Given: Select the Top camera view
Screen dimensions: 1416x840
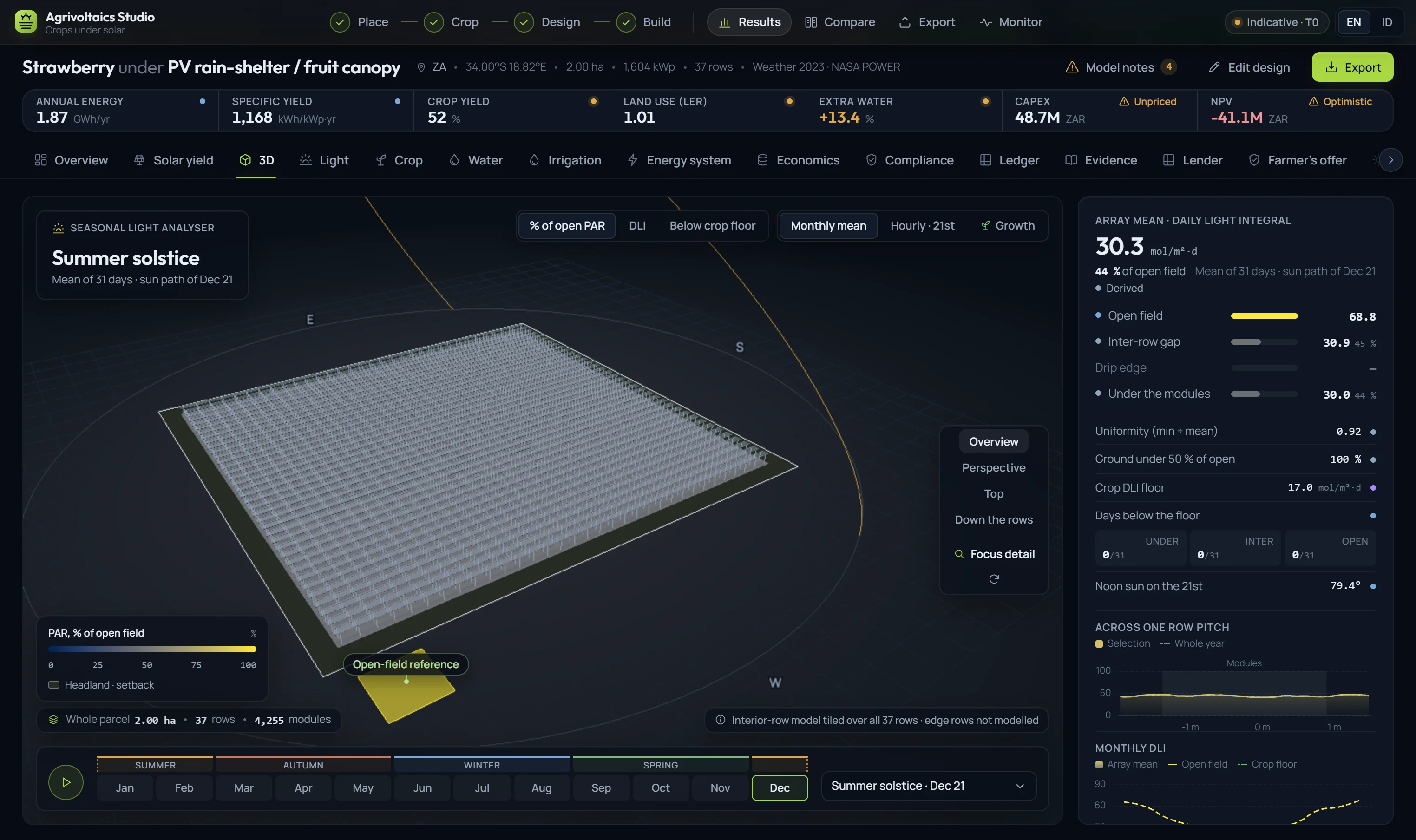Looking at the screenshot, I should pos(994,493).
